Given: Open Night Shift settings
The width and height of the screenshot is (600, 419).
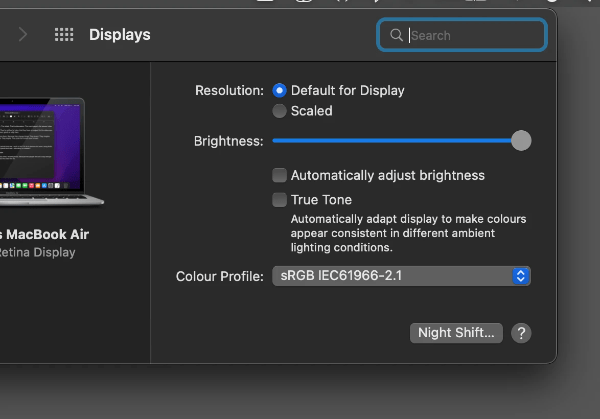Looking at the screenshot, I should (456, 333).
